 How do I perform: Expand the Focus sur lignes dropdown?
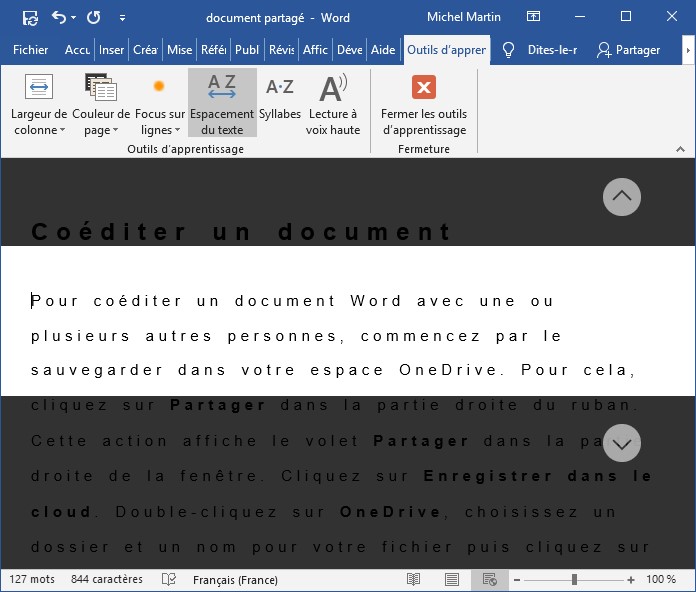pyautogui.click(x=160, y=130)
